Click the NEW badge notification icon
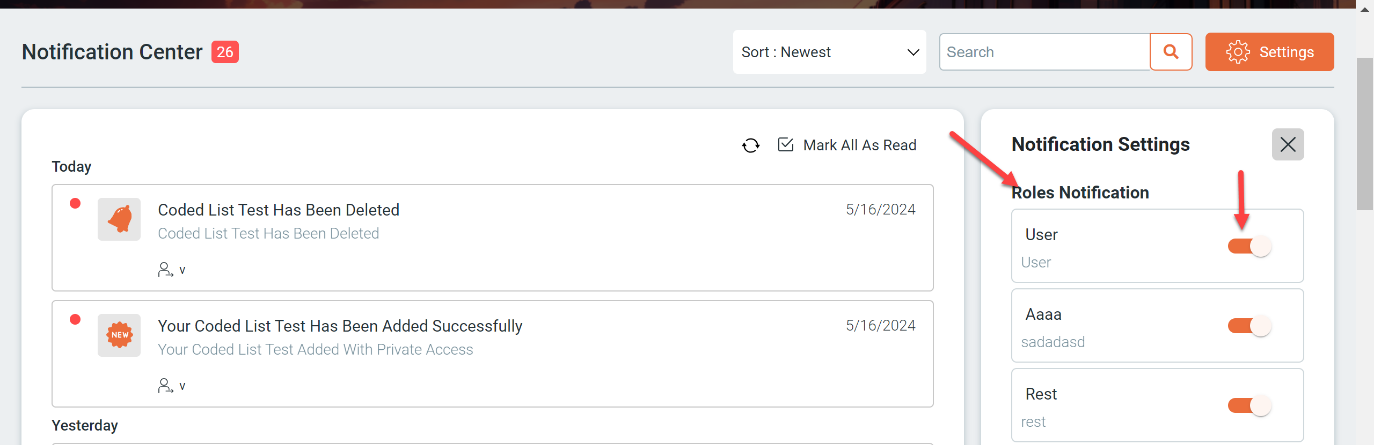1374x445 pixels. [119, 335]
